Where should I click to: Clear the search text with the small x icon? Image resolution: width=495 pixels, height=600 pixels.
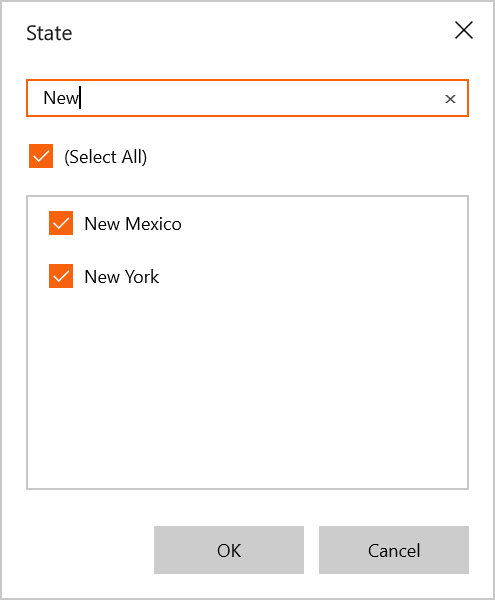coord(450,99)
